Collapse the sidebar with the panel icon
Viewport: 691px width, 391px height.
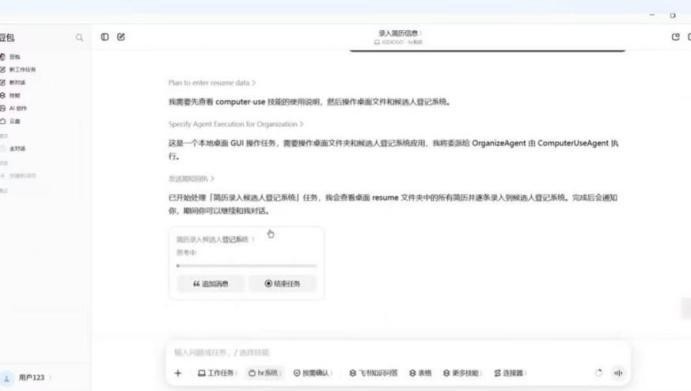pos(105,37)
